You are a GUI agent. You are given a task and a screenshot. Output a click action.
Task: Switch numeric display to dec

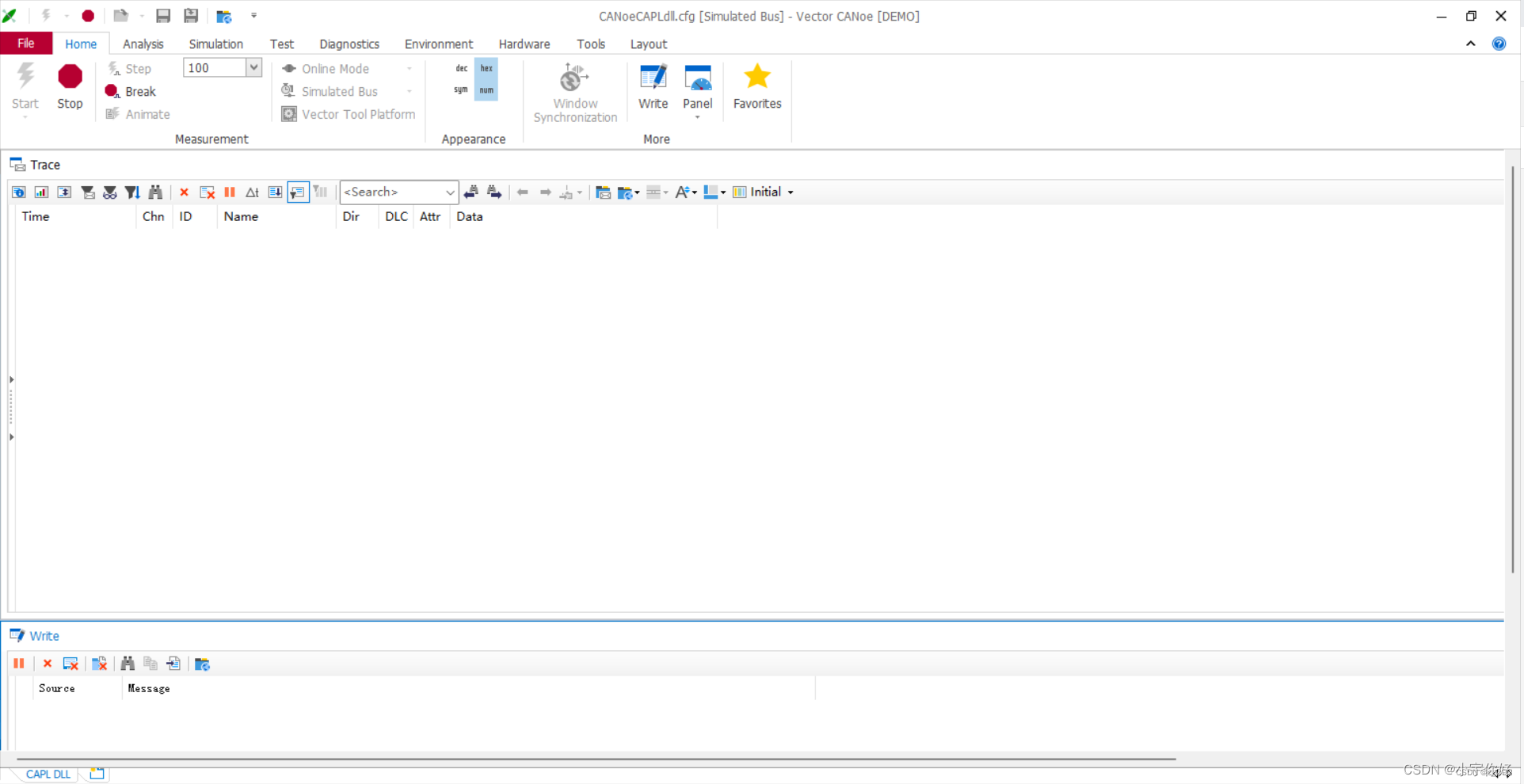point(461,68)
